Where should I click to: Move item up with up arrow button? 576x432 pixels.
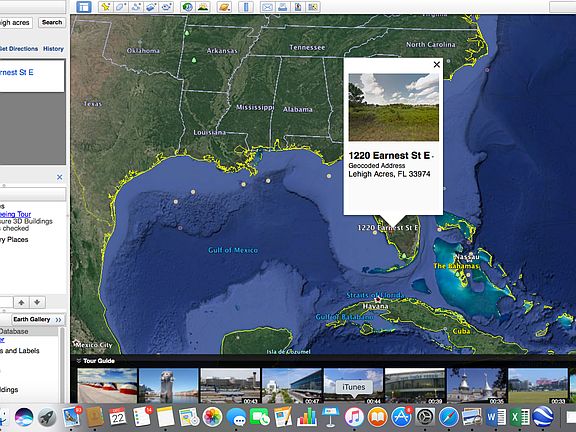(21, 302)
